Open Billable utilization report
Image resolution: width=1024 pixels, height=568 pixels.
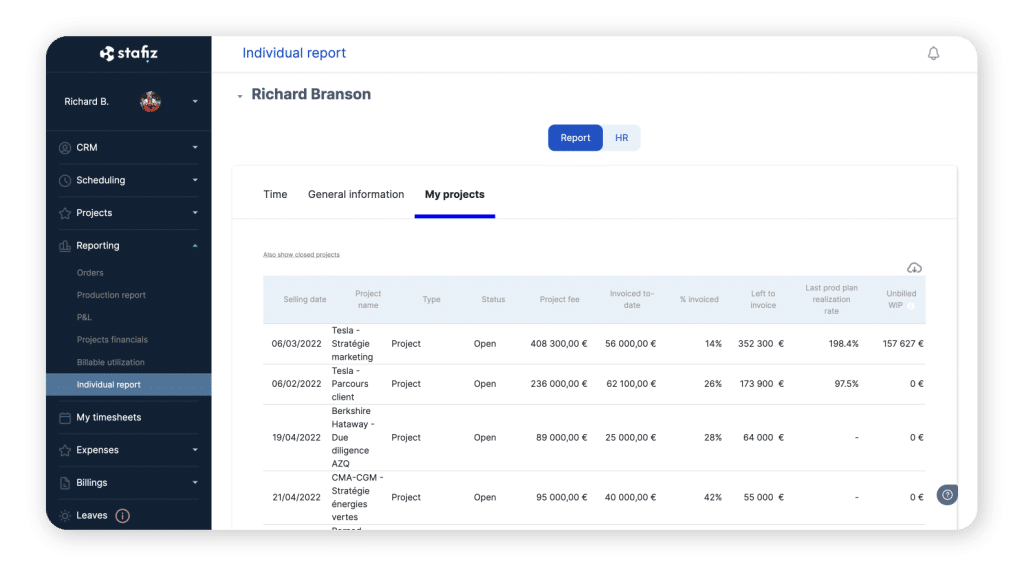click(x=110, y=362)
